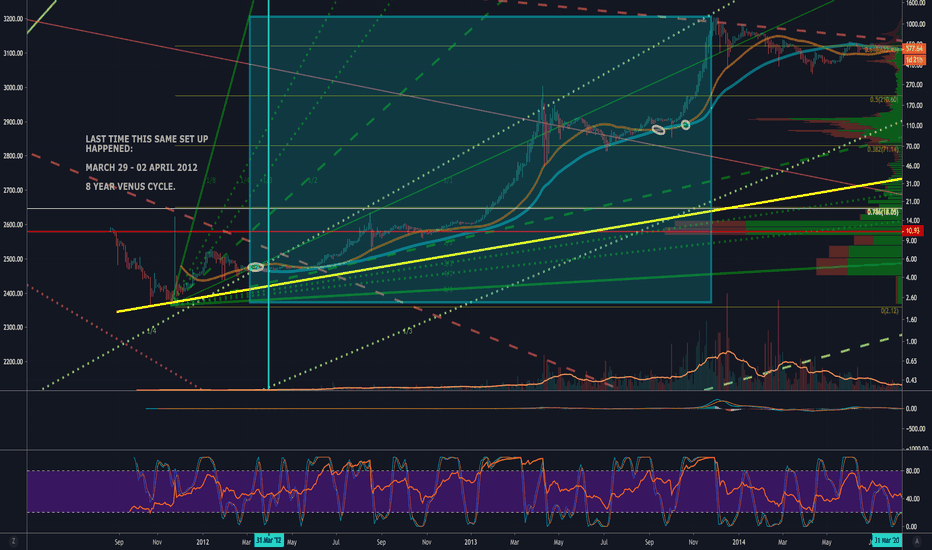Click the 0(2.12) Fibonacci level label
The width and height of the screenshot is (932, 550).
pyautogui.click(x=890, y=311)
